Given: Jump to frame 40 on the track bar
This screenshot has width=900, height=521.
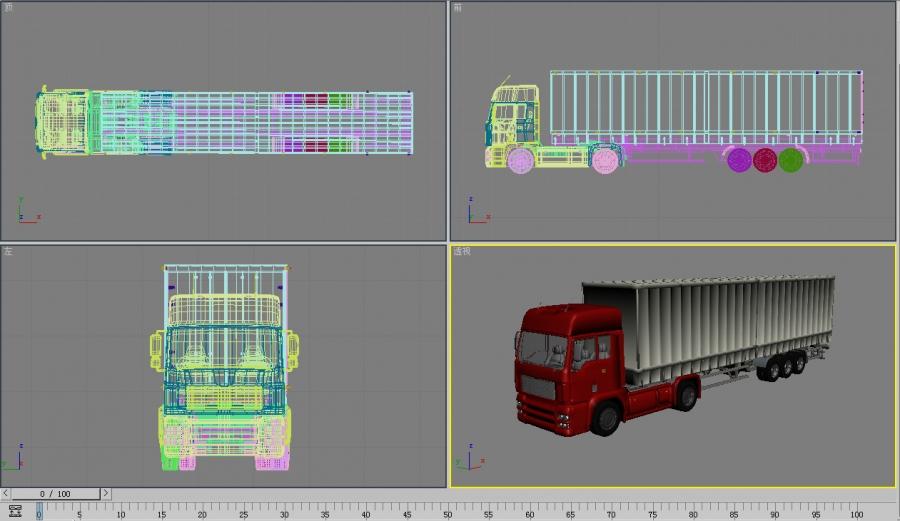Looking at the screenshot, I should 366,514.
